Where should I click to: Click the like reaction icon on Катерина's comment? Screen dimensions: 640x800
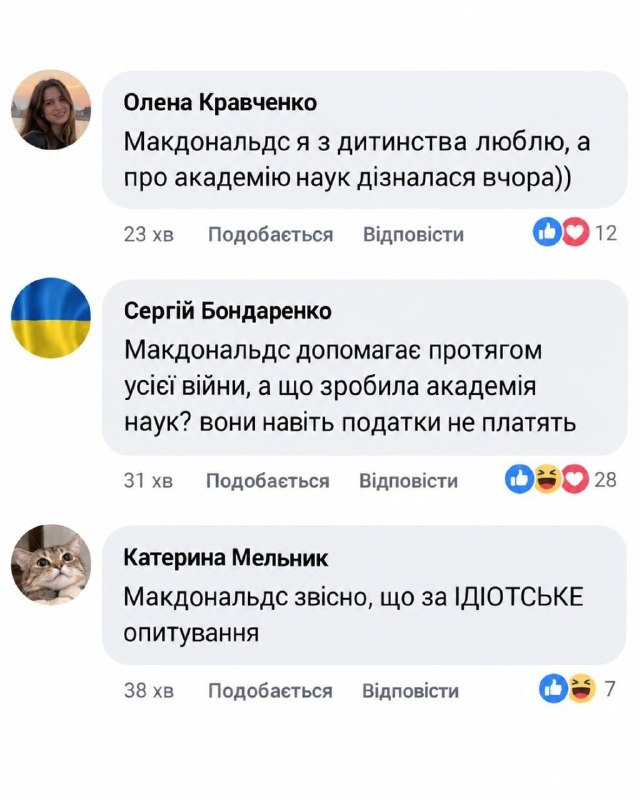click(554, 689)
